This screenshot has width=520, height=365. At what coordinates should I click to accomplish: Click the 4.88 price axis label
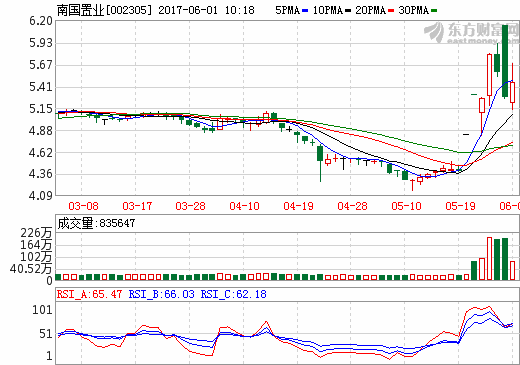tap(41, 131)
